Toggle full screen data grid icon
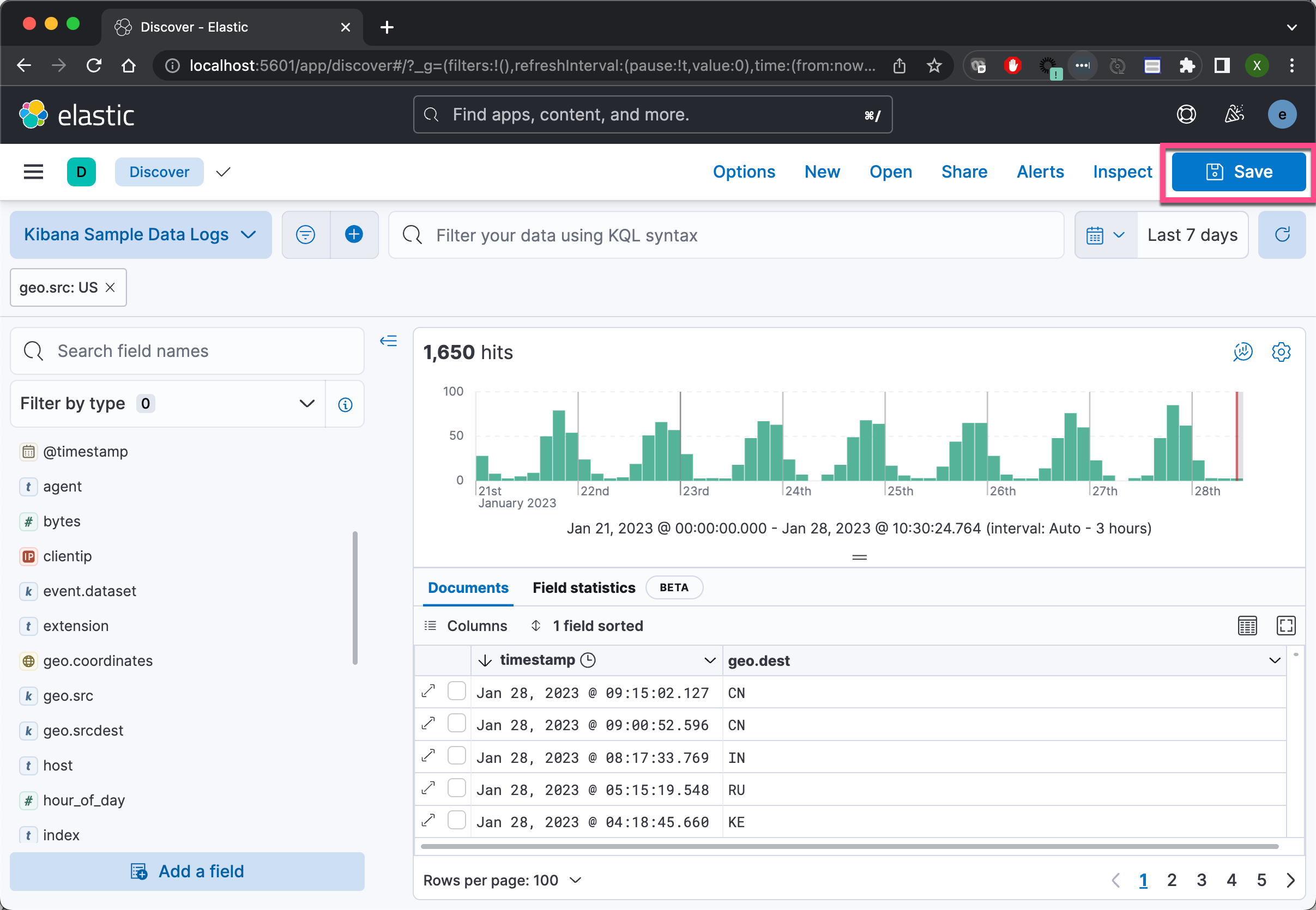Viewport: 1316px width, 910px height. click(1286, 626)
